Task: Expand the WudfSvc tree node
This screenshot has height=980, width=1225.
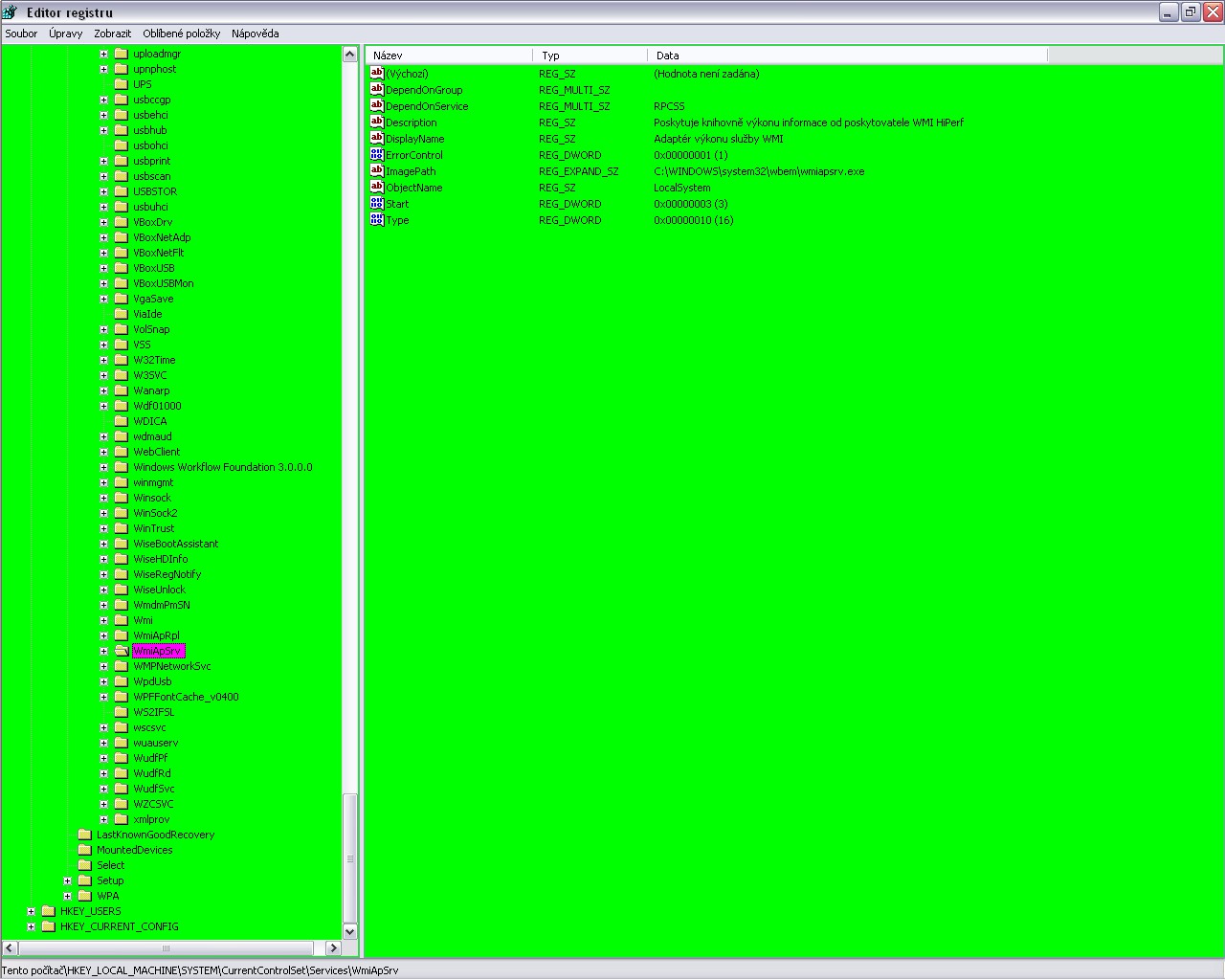Action: (104, 789)
